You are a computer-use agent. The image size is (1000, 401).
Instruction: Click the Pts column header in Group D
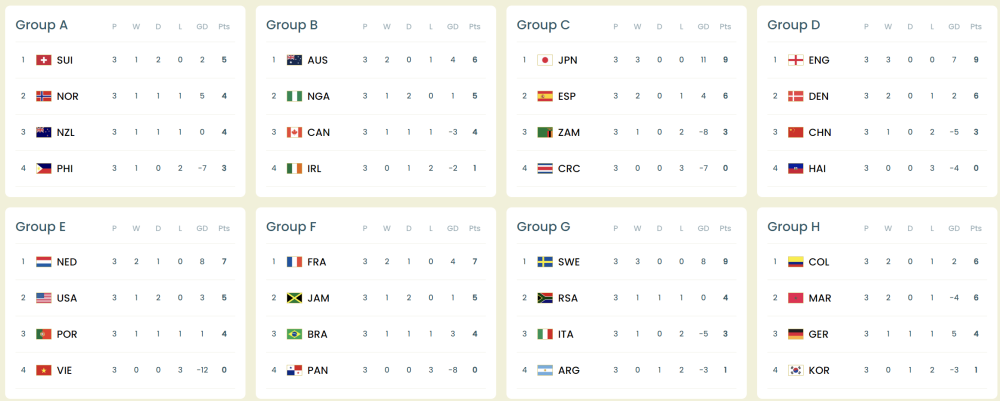(x=975, y=26)
